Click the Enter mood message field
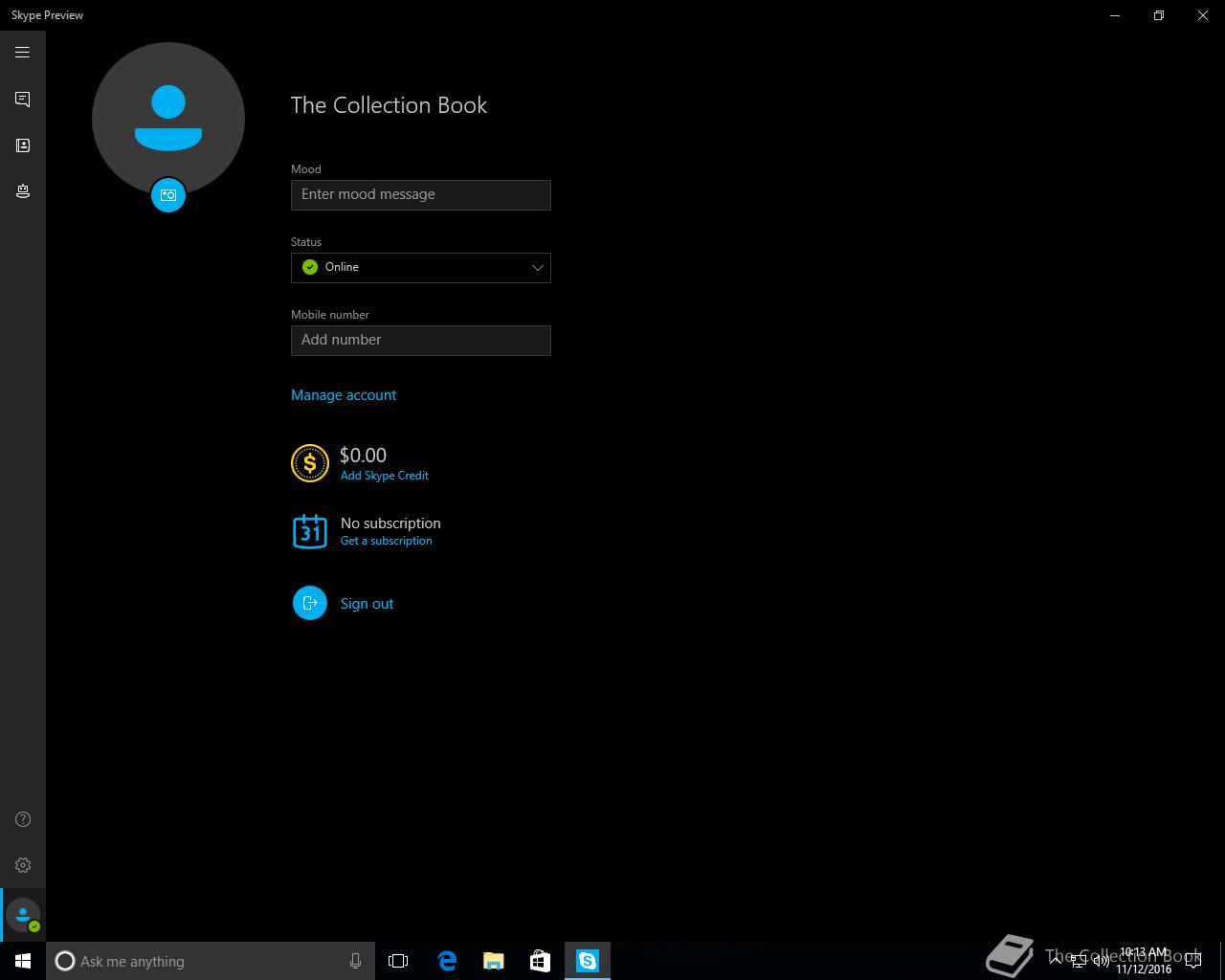Image resolution: width=1225 pixels, height=980 pixels. [421, 195]
